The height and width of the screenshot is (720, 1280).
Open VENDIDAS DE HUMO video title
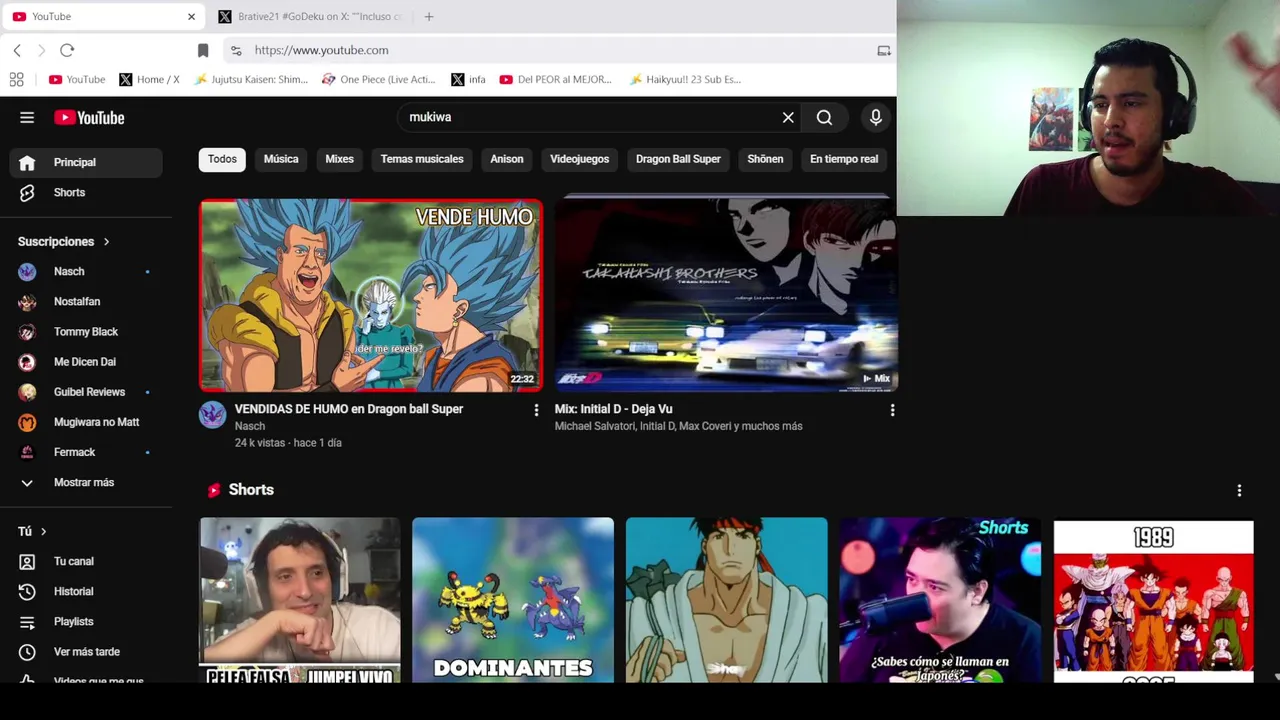tap(349, 409)
